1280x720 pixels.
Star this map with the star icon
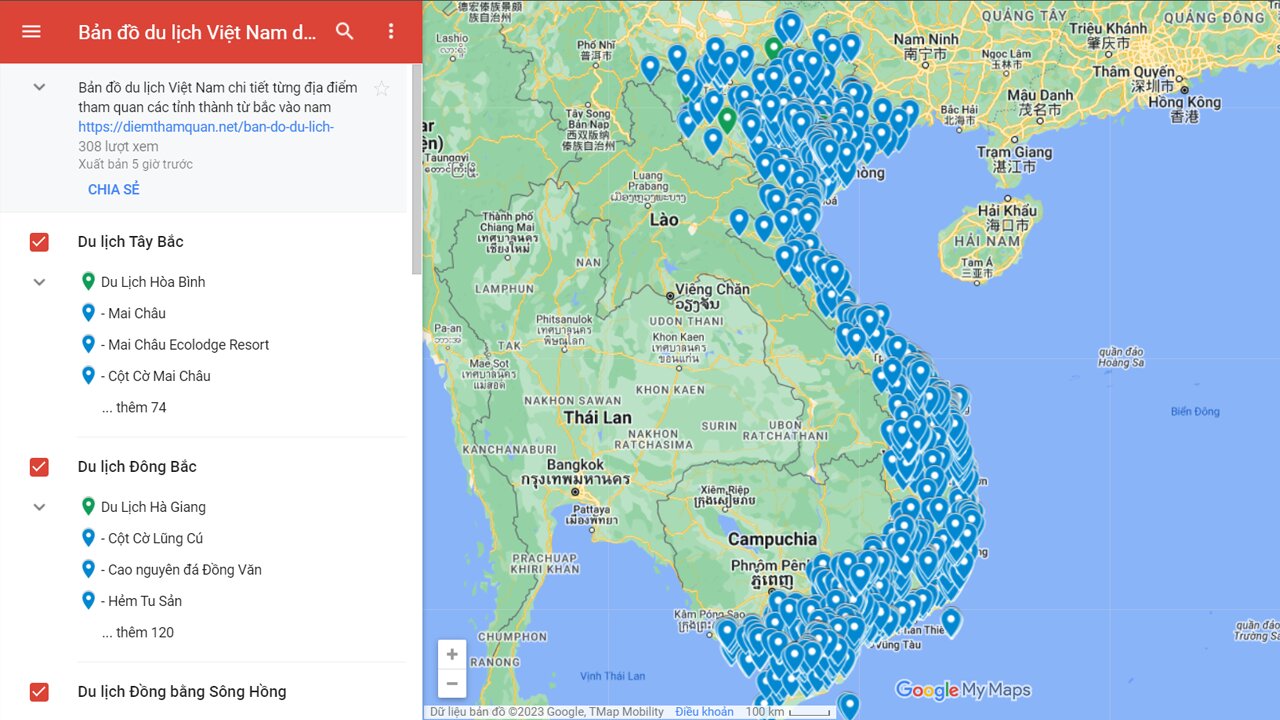click(x=381, y=88)
